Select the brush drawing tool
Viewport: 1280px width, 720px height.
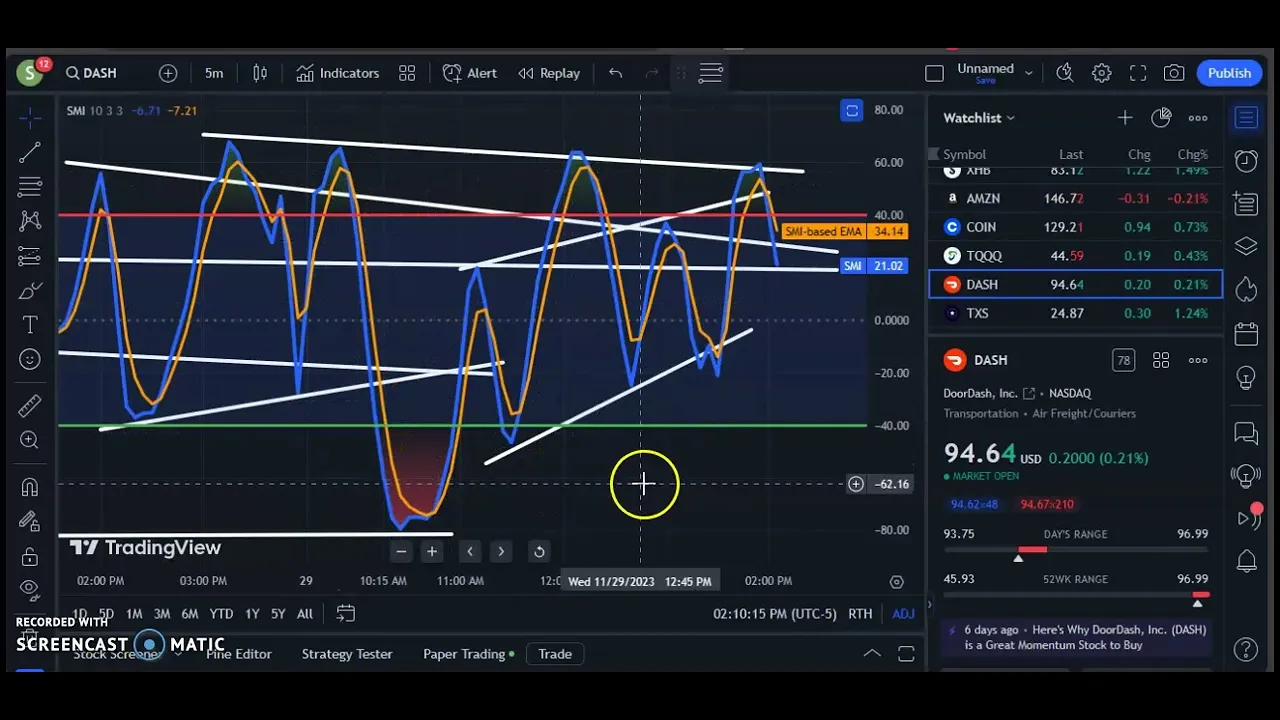(x=30, y=291)
